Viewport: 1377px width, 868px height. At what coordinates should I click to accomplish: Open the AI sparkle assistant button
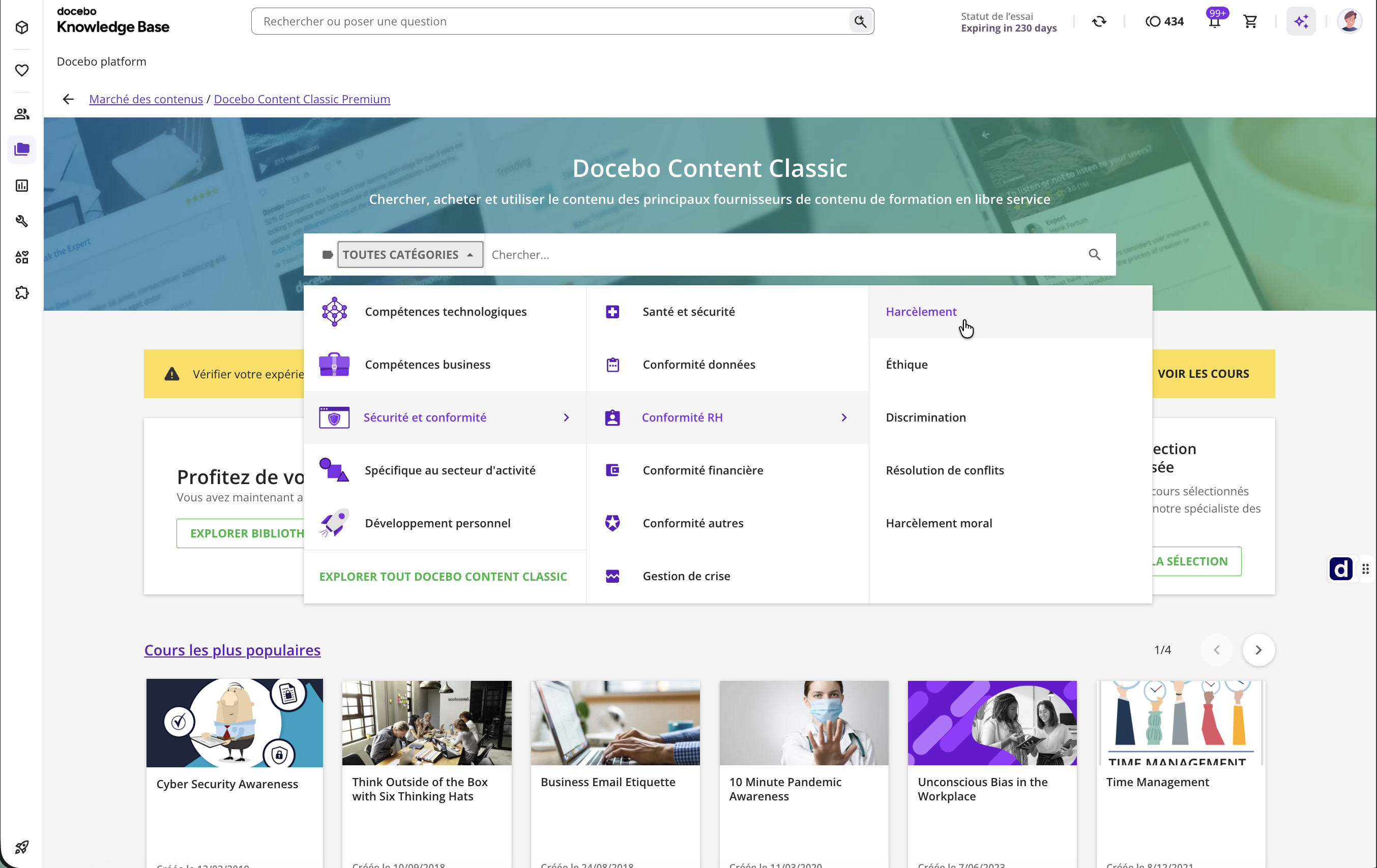1301,22
